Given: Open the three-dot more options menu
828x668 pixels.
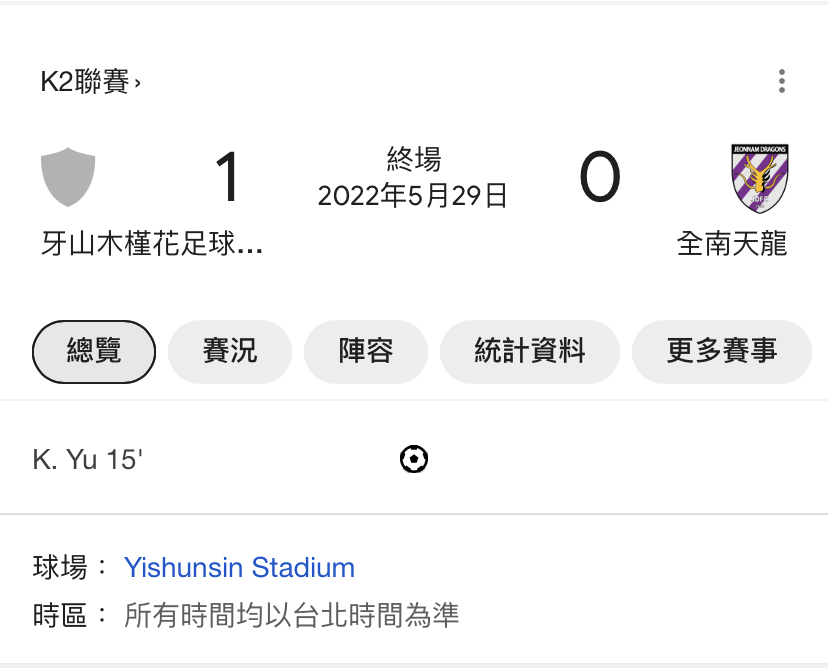Looking at the screenshot, I should 782,81.
